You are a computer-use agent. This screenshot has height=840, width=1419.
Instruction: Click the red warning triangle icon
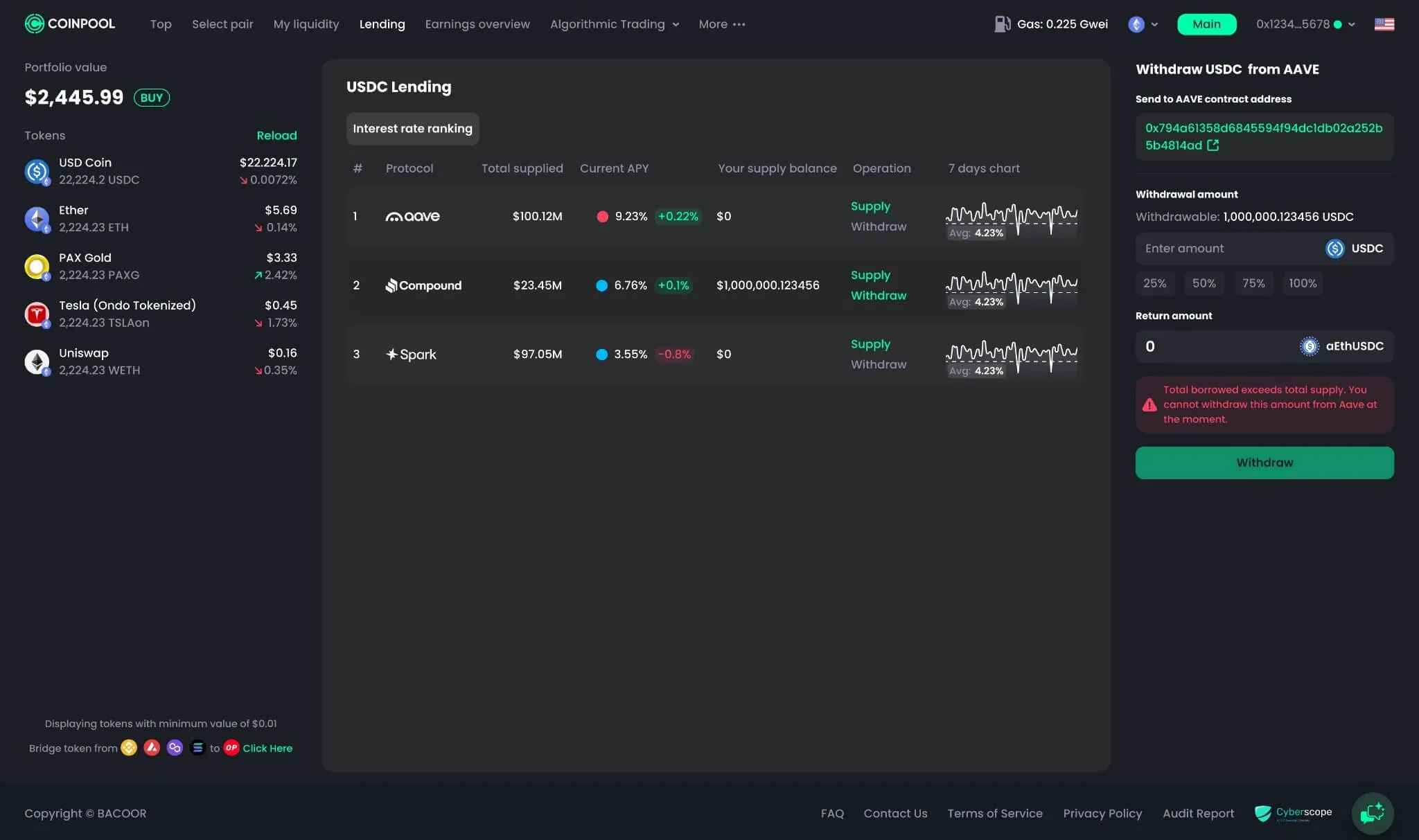tap(1149, 404)
